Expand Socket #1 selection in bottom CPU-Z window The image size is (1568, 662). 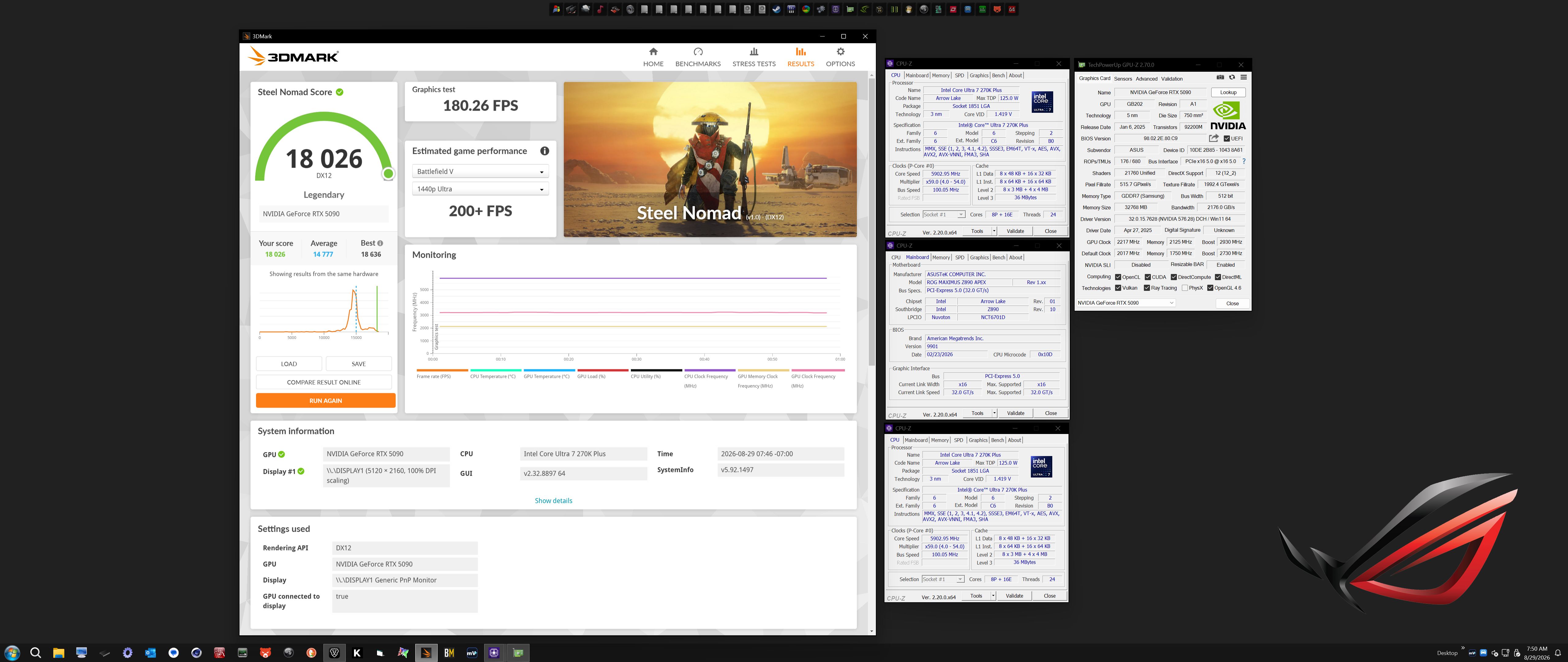943,579
